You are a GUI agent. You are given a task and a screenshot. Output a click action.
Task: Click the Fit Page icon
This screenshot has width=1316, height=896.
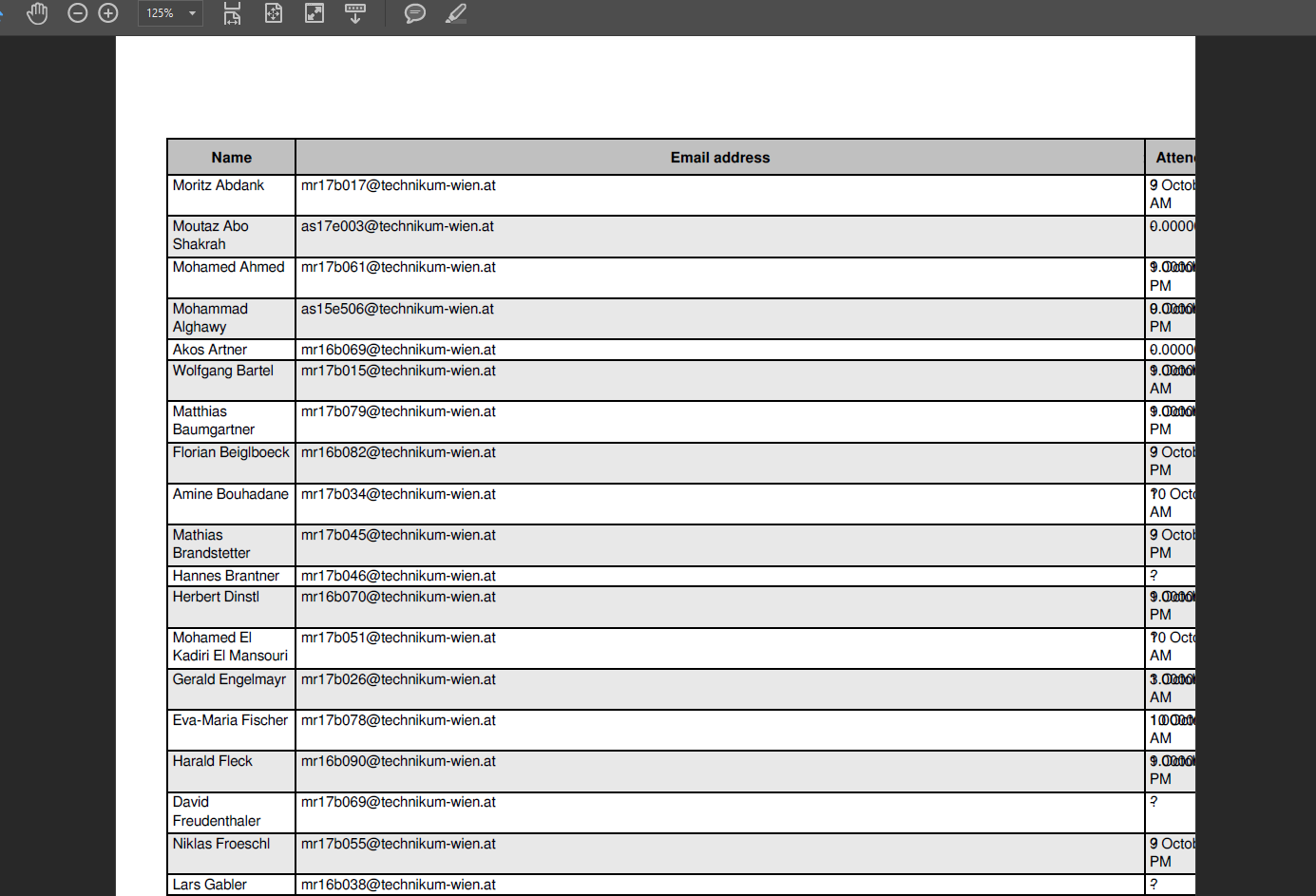tap(274, 13)
